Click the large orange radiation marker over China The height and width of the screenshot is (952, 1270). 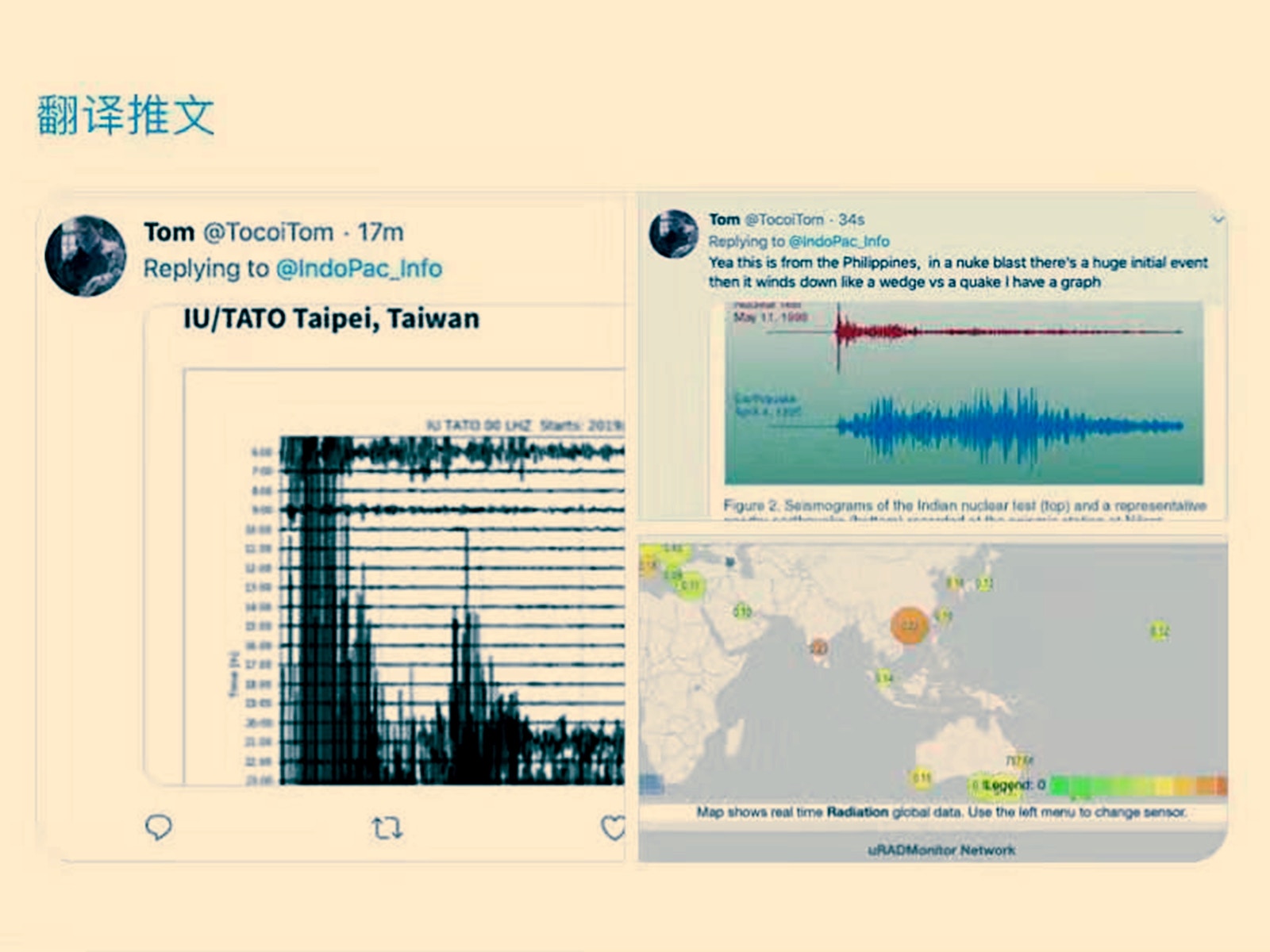click(x=910, y=625)
